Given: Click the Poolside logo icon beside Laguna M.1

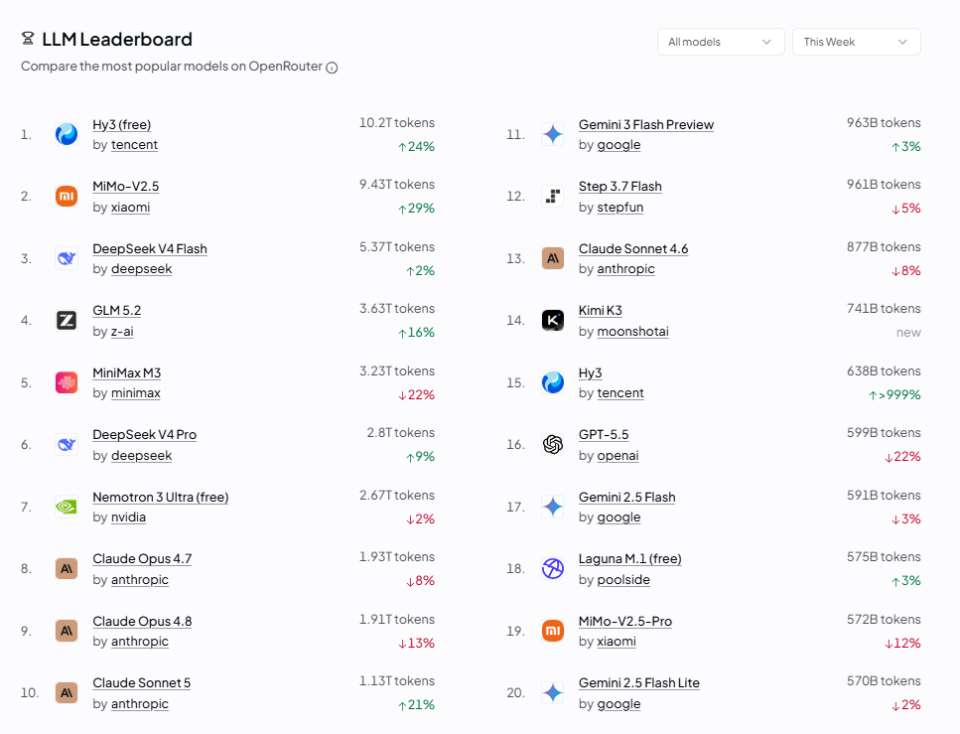Looking at the screenshot, I should tap(553, 569).
